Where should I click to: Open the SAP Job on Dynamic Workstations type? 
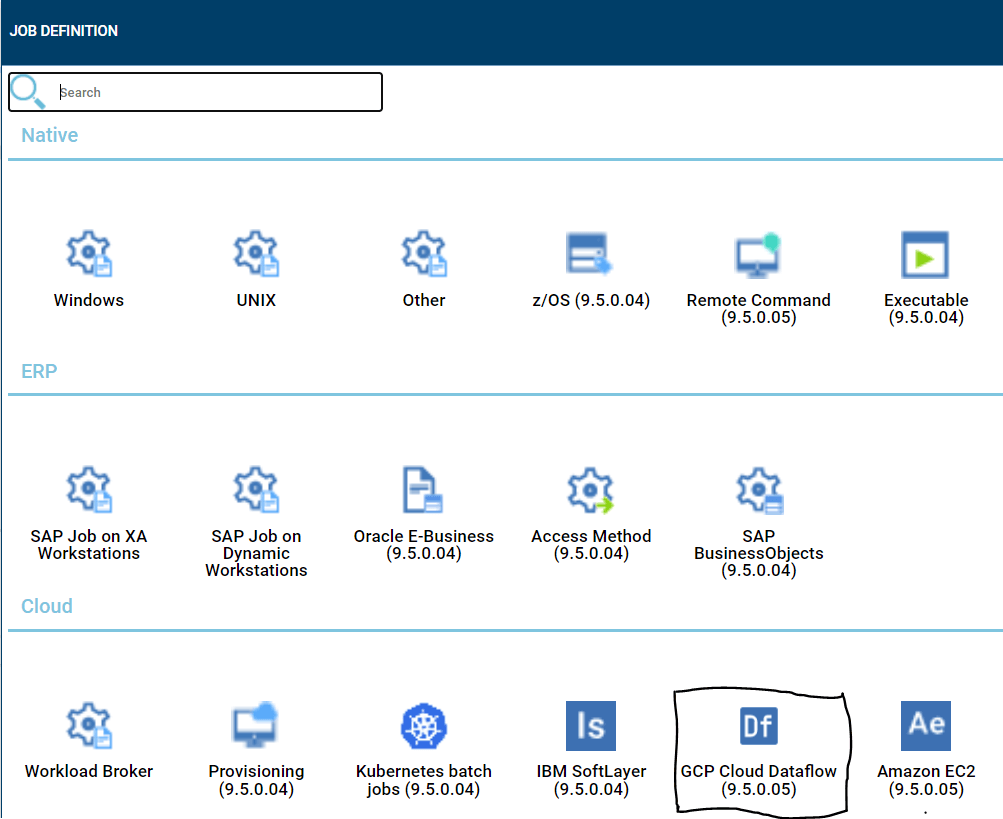point(256,489)
